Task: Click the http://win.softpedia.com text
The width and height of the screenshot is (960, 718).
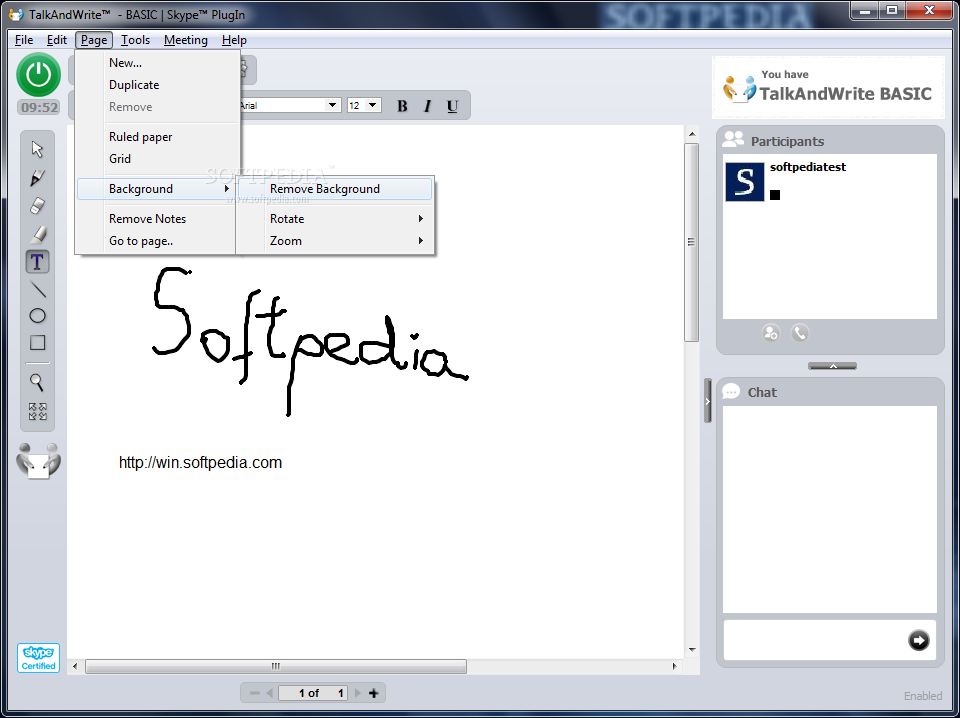Action: coord(200,463)
